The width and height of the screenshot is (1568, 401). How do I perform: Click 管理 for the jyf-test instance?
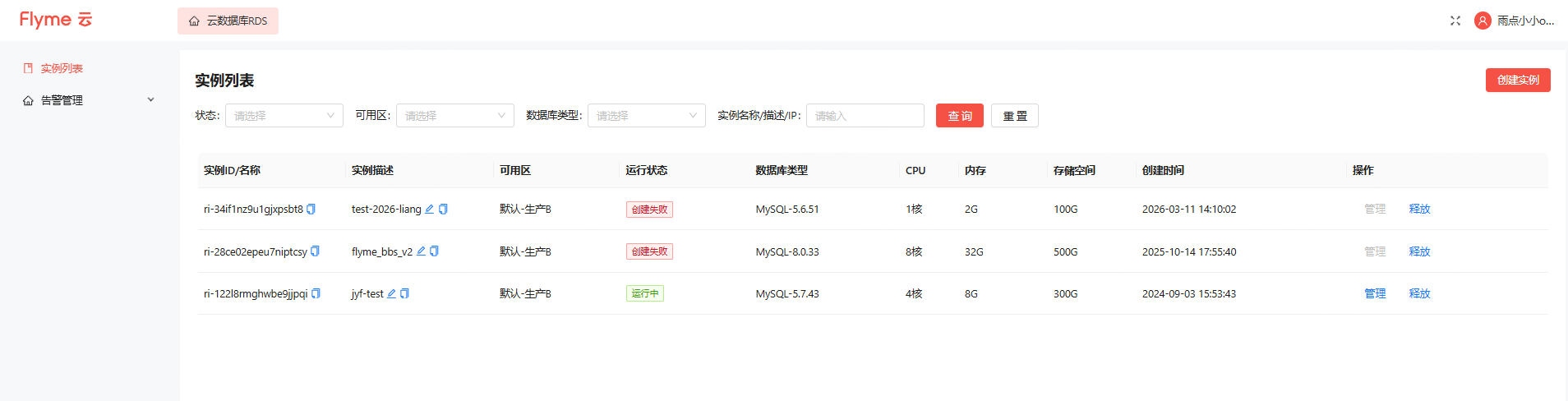tap(1374, 294)
